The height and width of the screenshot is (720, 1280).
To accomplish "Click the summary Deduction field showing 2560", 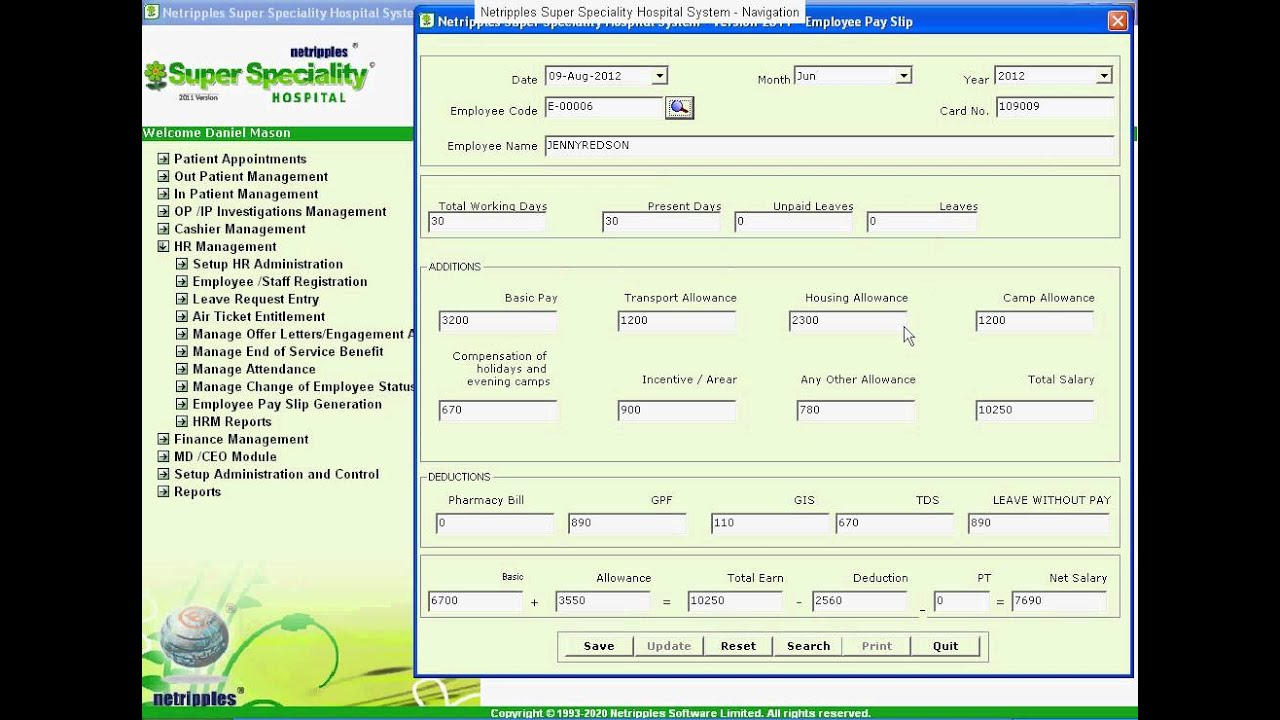I will (860, 602).
